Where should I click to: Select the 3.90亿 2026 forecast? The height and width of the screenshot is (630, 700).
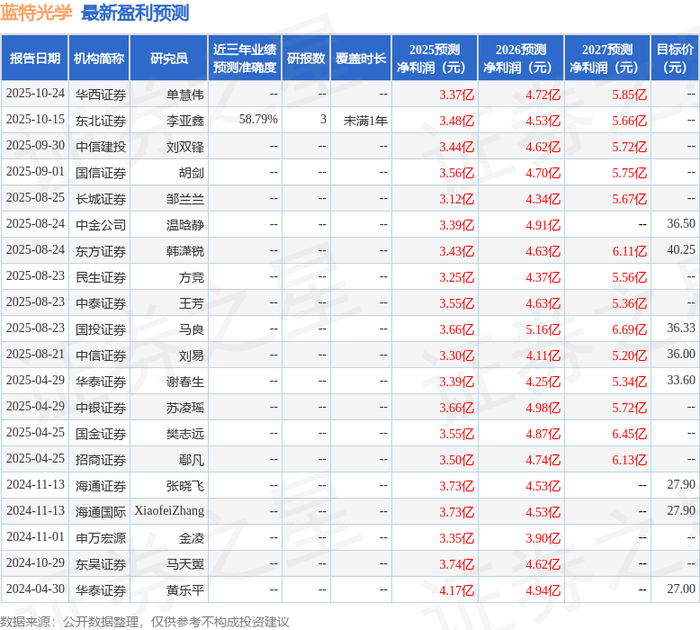point(543,538)
